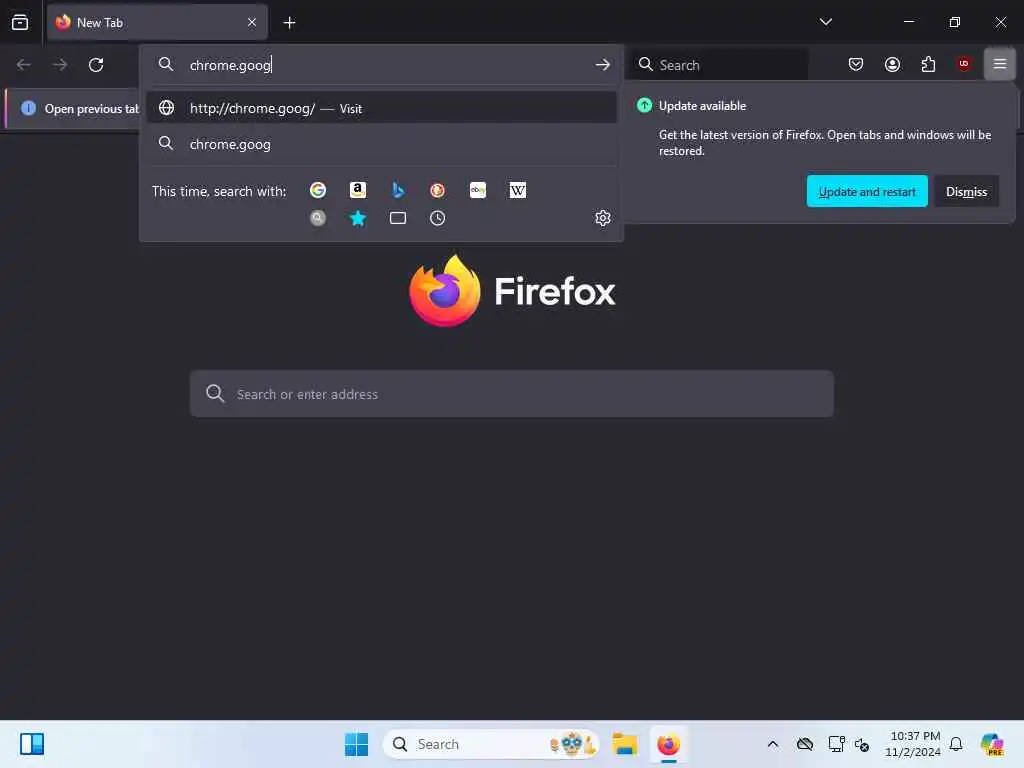Image resolution: width=1024 pixels, height=768 pixels.
Task: Click the Go arrow in the address bar
Action: pos(603,65)
